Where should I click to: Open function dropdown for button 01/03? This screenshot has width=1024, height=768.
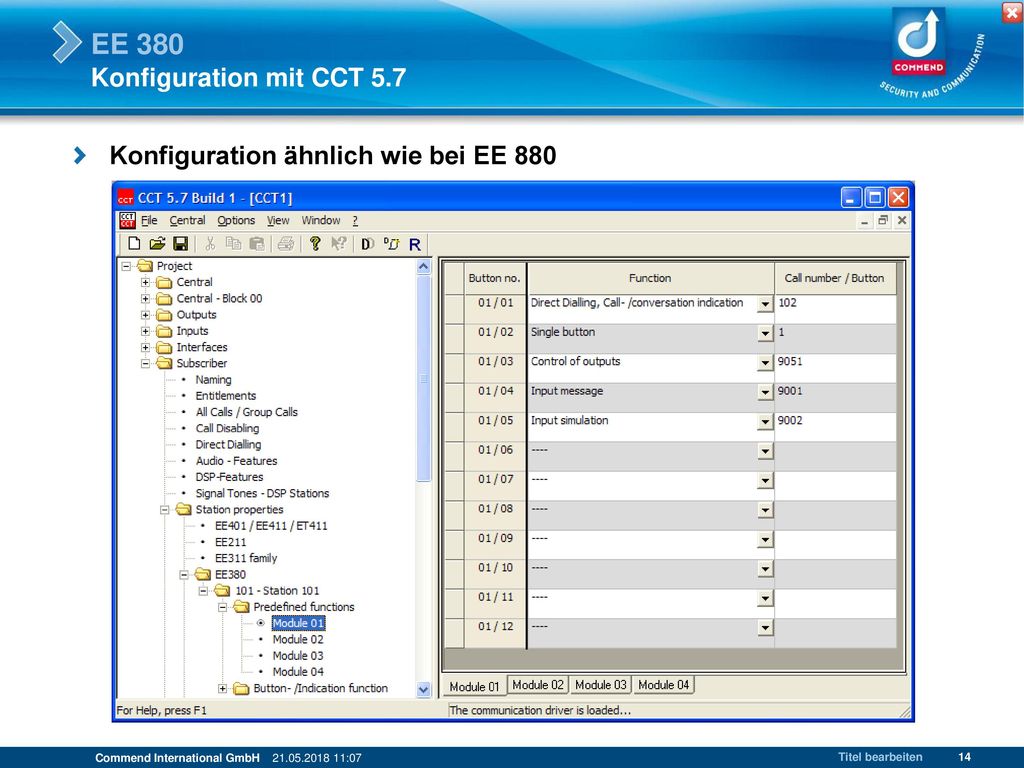point(765,362)
